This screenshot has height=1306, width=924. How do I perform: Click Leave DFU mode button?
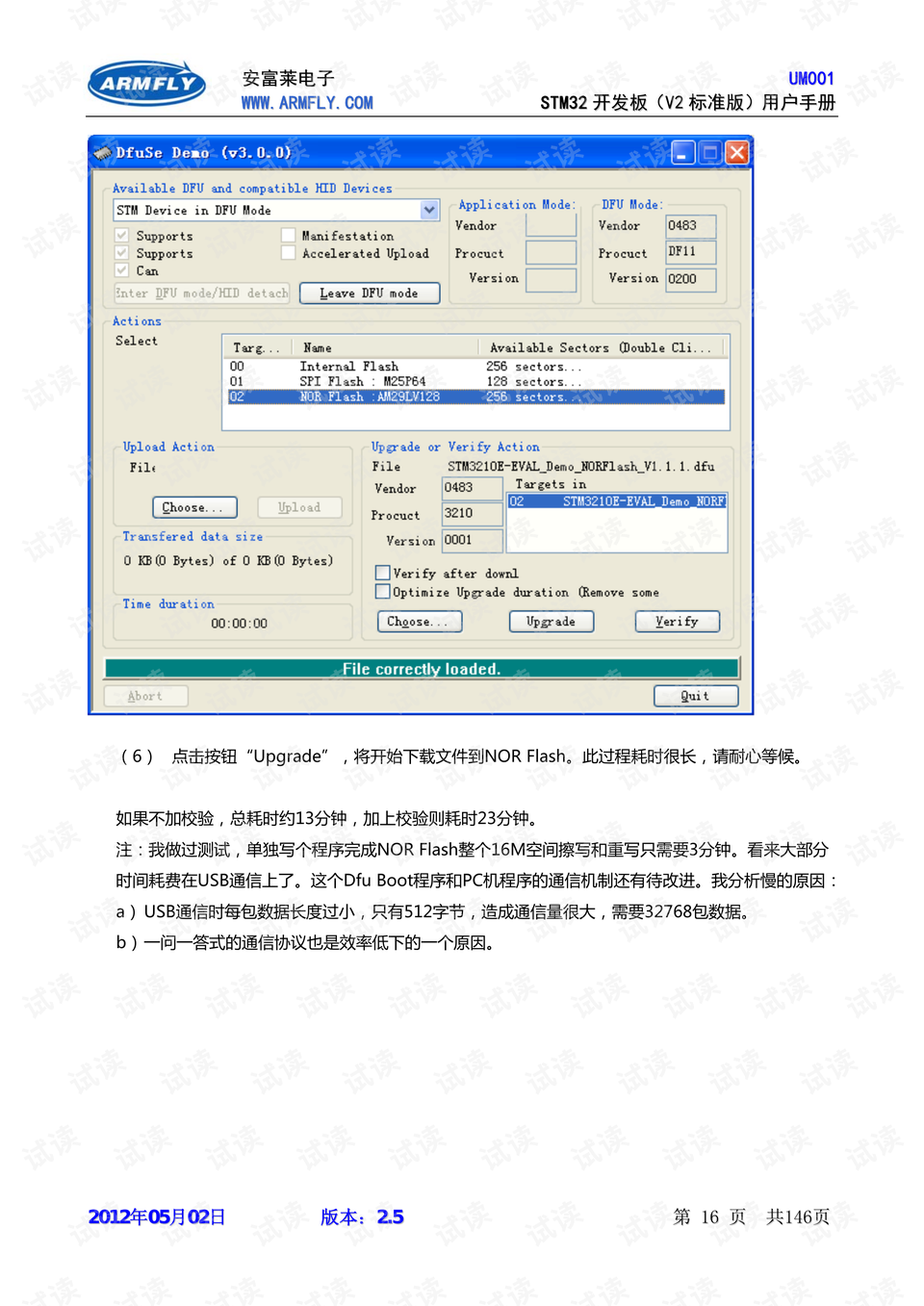pyautogui.click(x=370, y=293)
